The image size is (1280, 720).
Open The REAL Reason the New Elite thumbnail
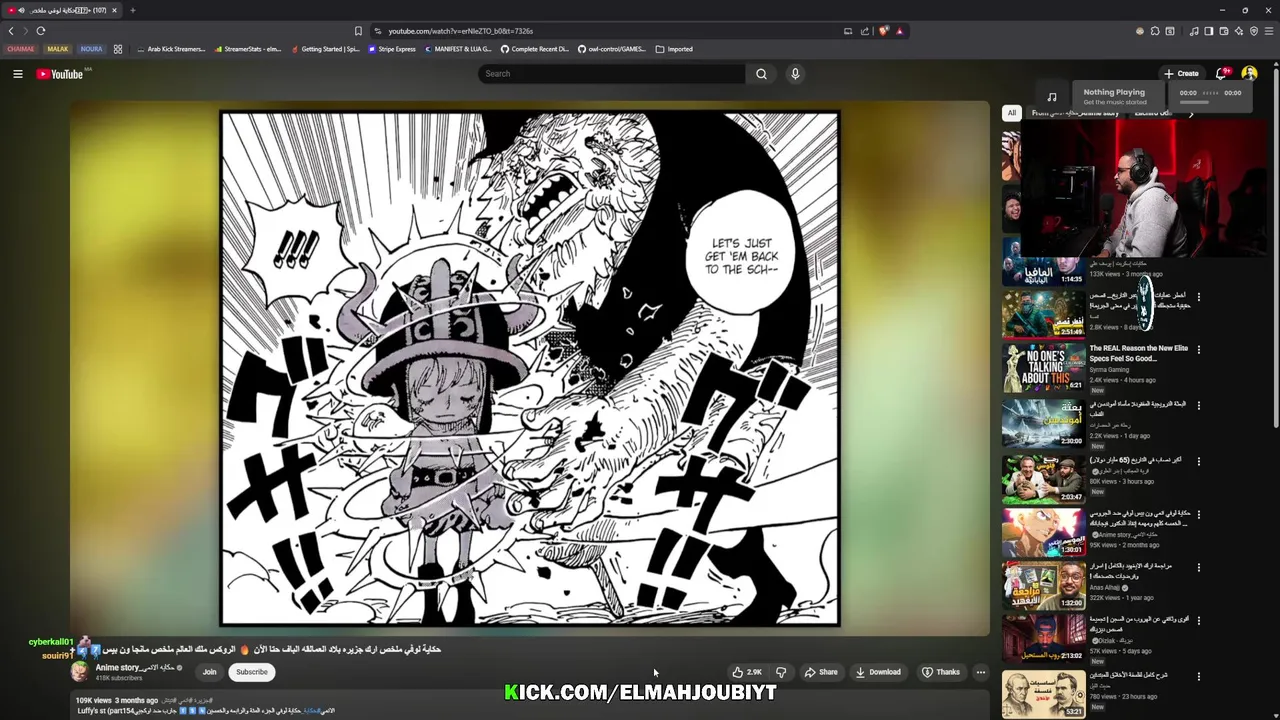pos(1043,367)
